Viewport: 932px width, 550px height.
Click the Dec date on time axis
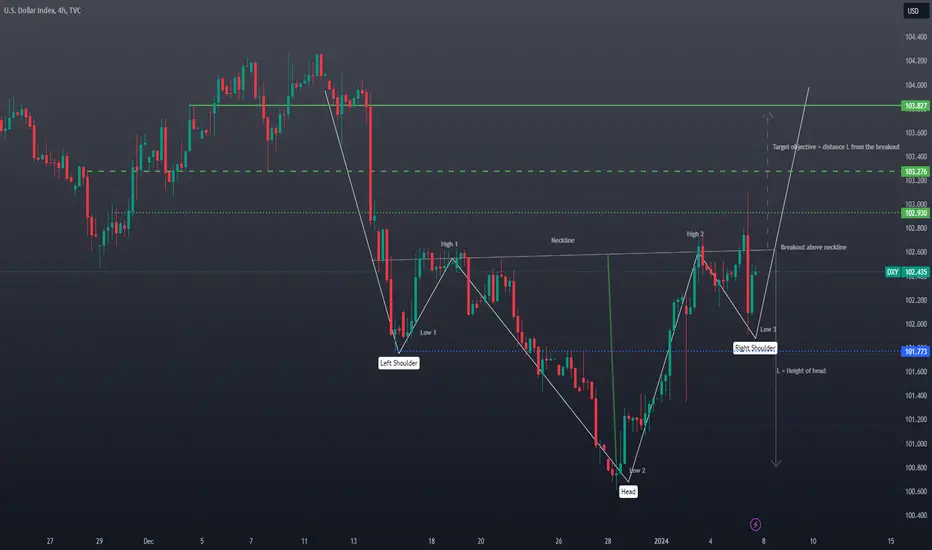(x=149, y=541)
